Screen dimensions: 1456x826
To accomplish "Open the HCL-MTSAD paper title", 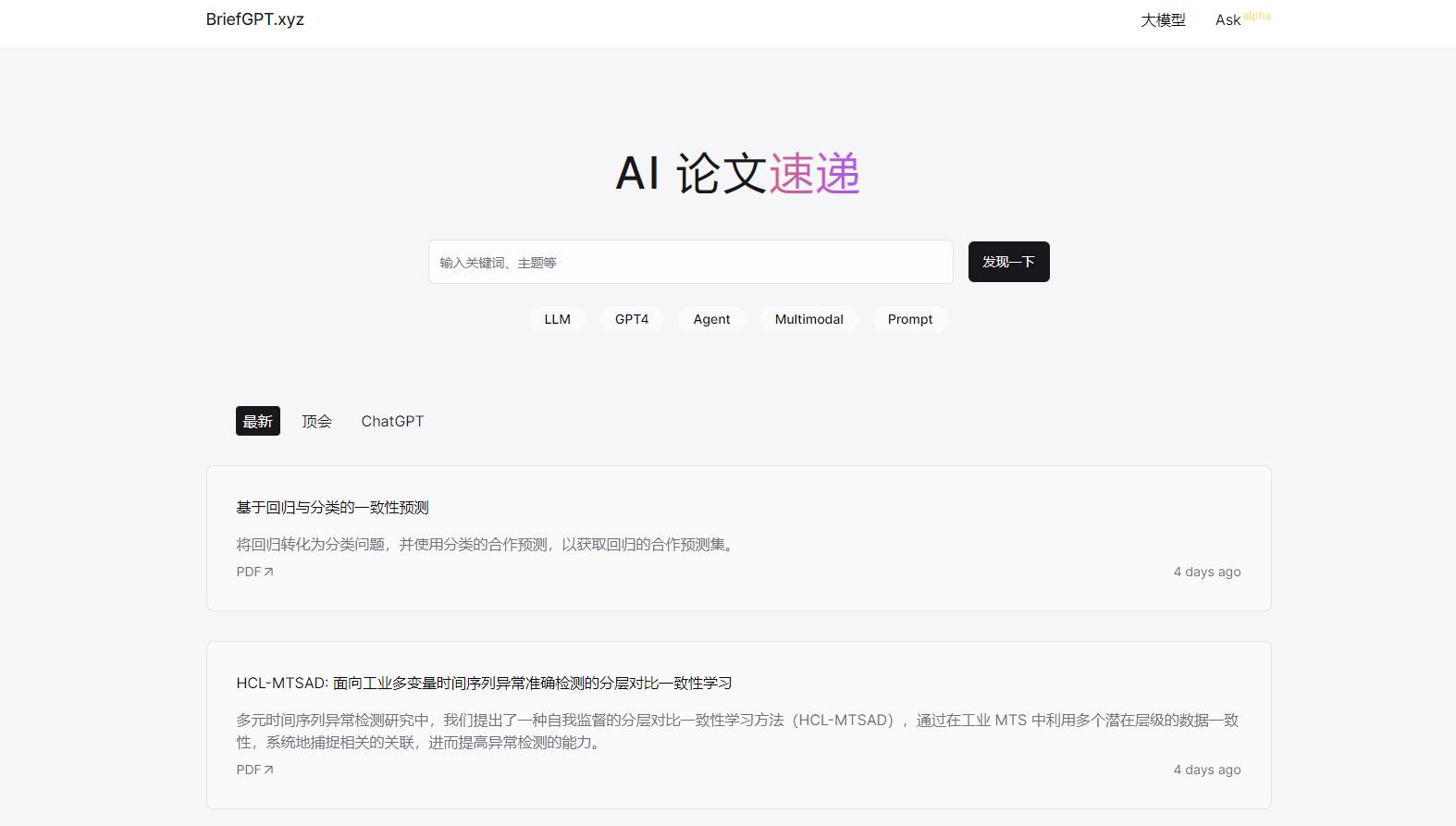I will [x=484, y=684].
